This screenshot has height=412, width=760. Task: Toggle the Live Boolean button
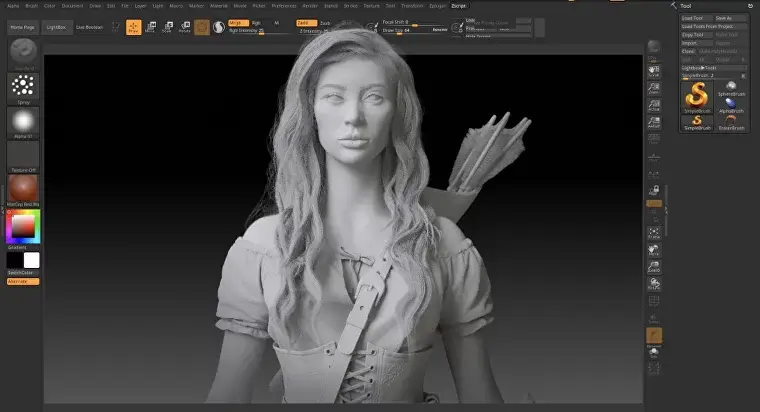(89, 27)
